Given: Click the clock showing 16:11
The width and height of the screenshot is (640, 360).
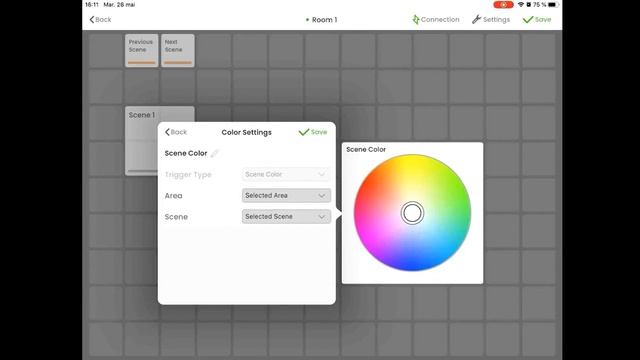Looking at the screenshot, I should (92, 4).
